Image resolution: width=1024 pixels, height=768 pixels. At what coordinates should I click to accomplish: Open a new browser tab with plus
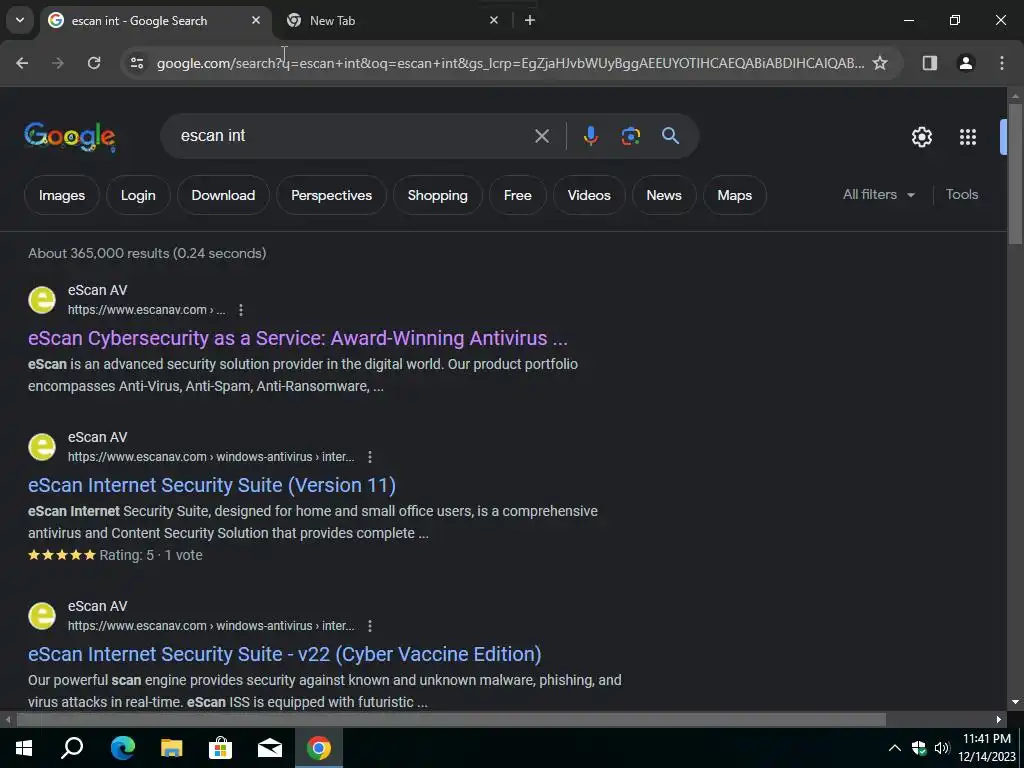pos(530,20)
